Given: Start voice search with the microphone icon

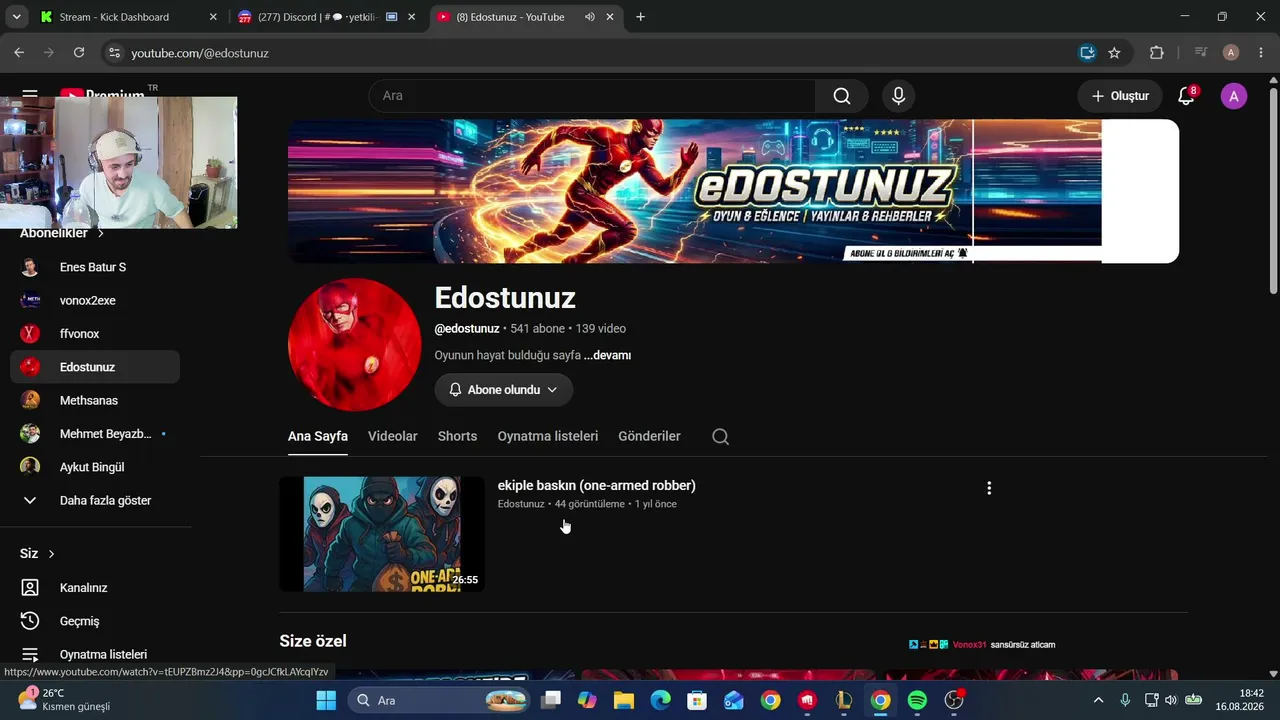Looking at the screenshot, I should pos(898,96).
